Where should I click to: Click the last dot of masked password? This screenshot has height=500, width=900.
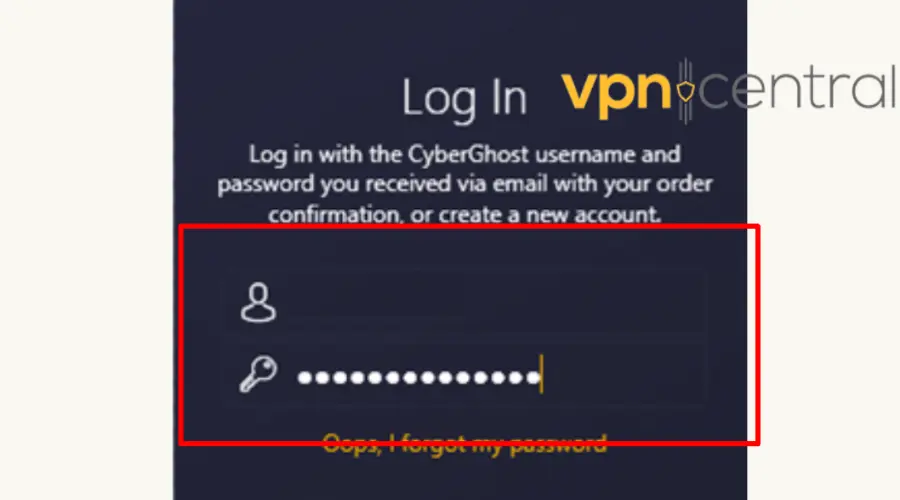pos(533,378)
